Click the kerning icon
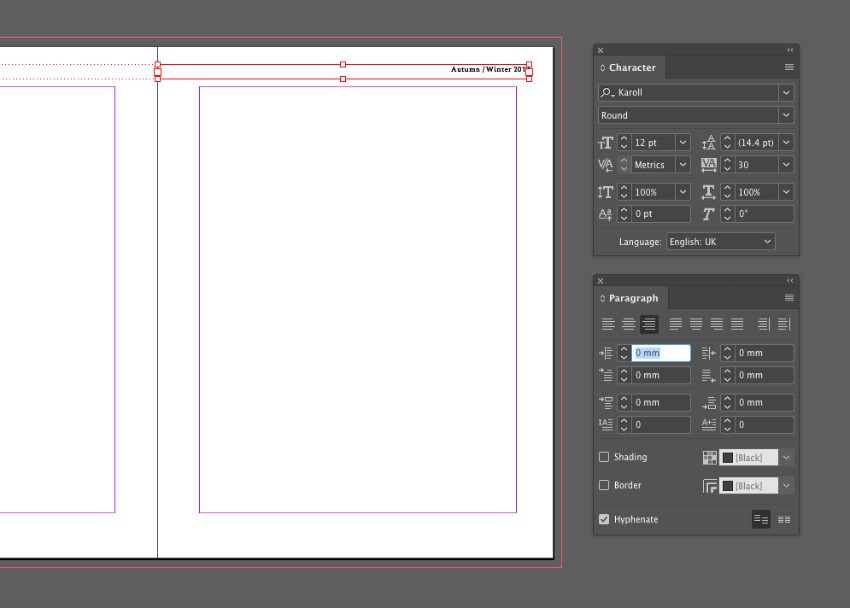Image resolution: width=850 pixels, height=608 pixels. point(606,165)
